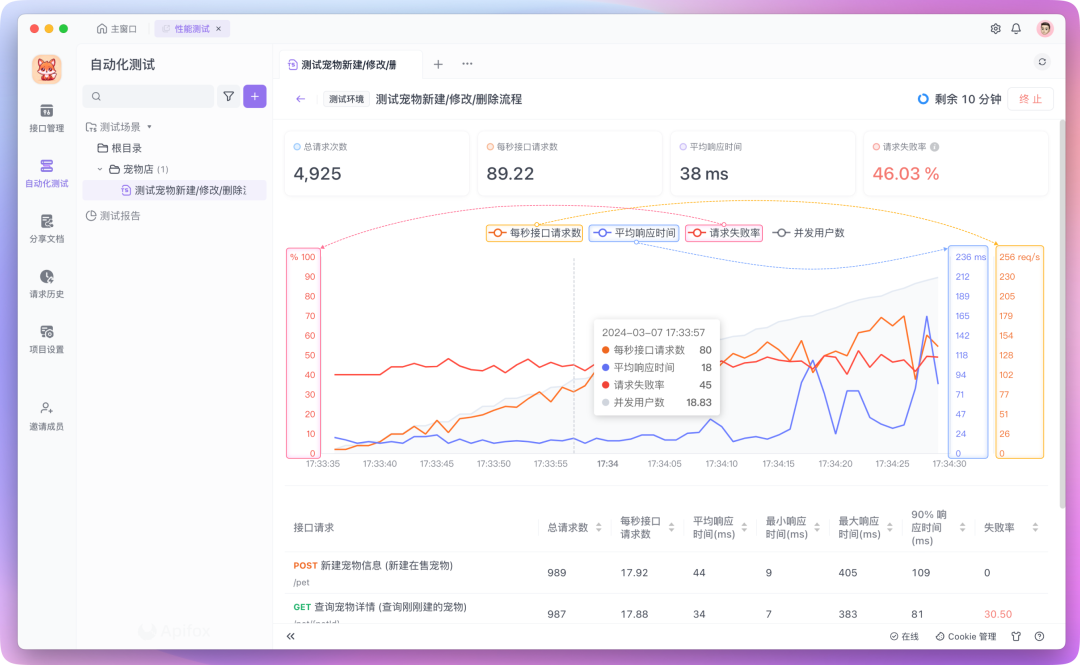Open the 根目录 folder
This screenshot has height=665, width=1080.
[x=119, y=148]
